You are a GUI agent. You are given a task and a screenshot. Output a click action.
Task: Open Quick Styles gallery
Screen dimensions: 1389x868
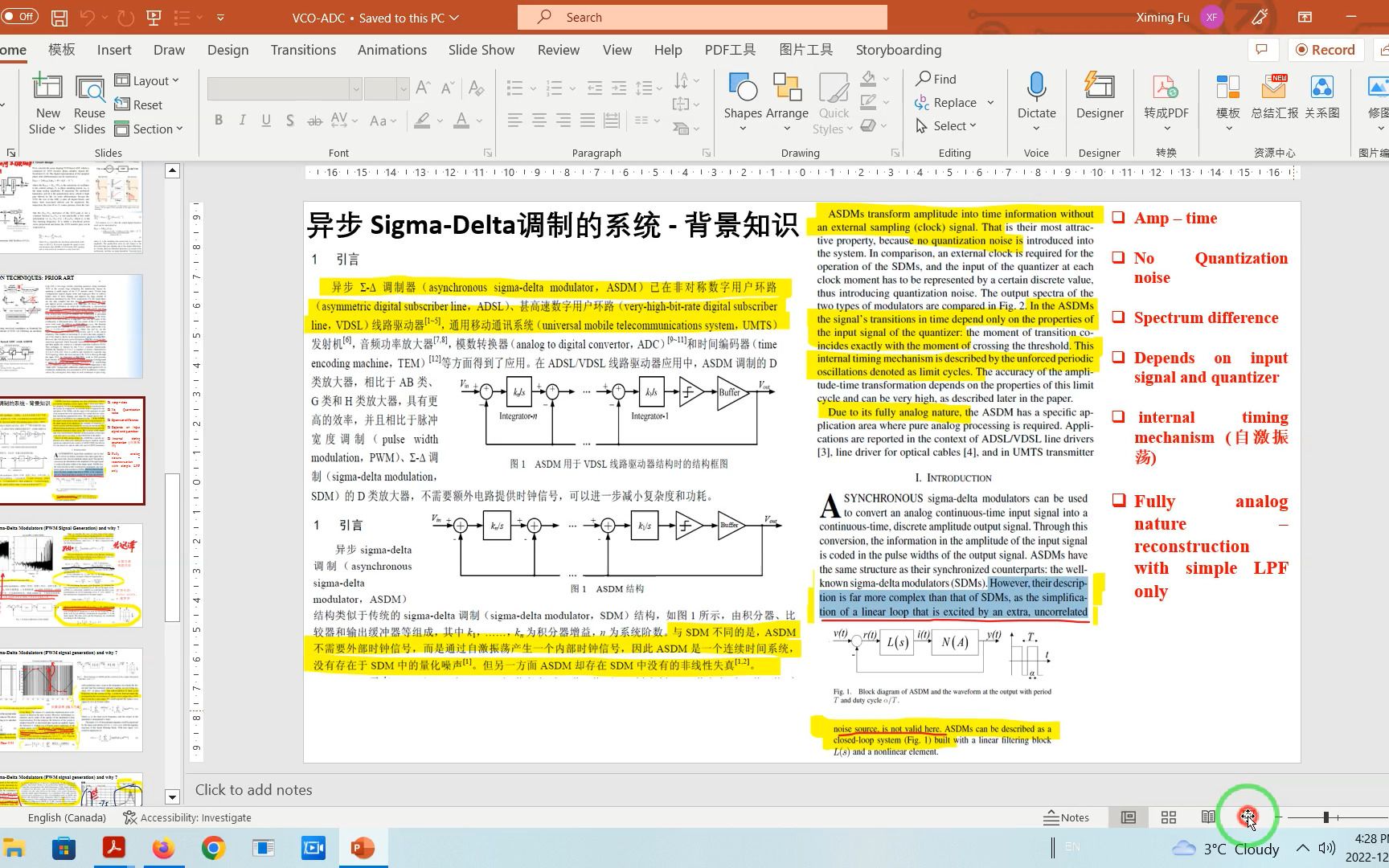click(834, 103)
